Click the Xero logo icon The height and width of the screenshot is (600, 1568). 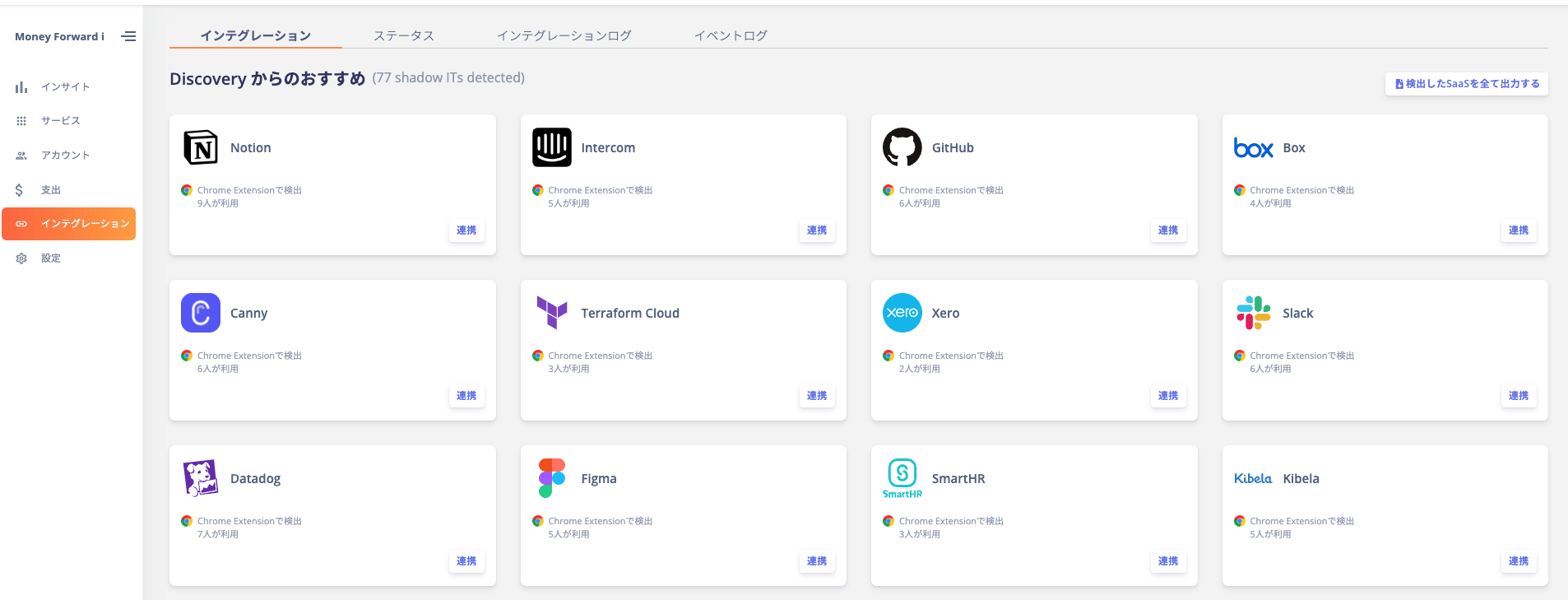click(x=902, y=313)
